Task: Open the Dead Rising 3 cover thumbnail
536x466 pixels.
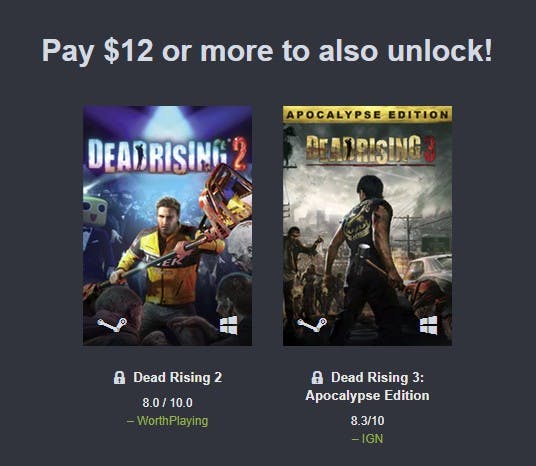Action: [367, 226]
